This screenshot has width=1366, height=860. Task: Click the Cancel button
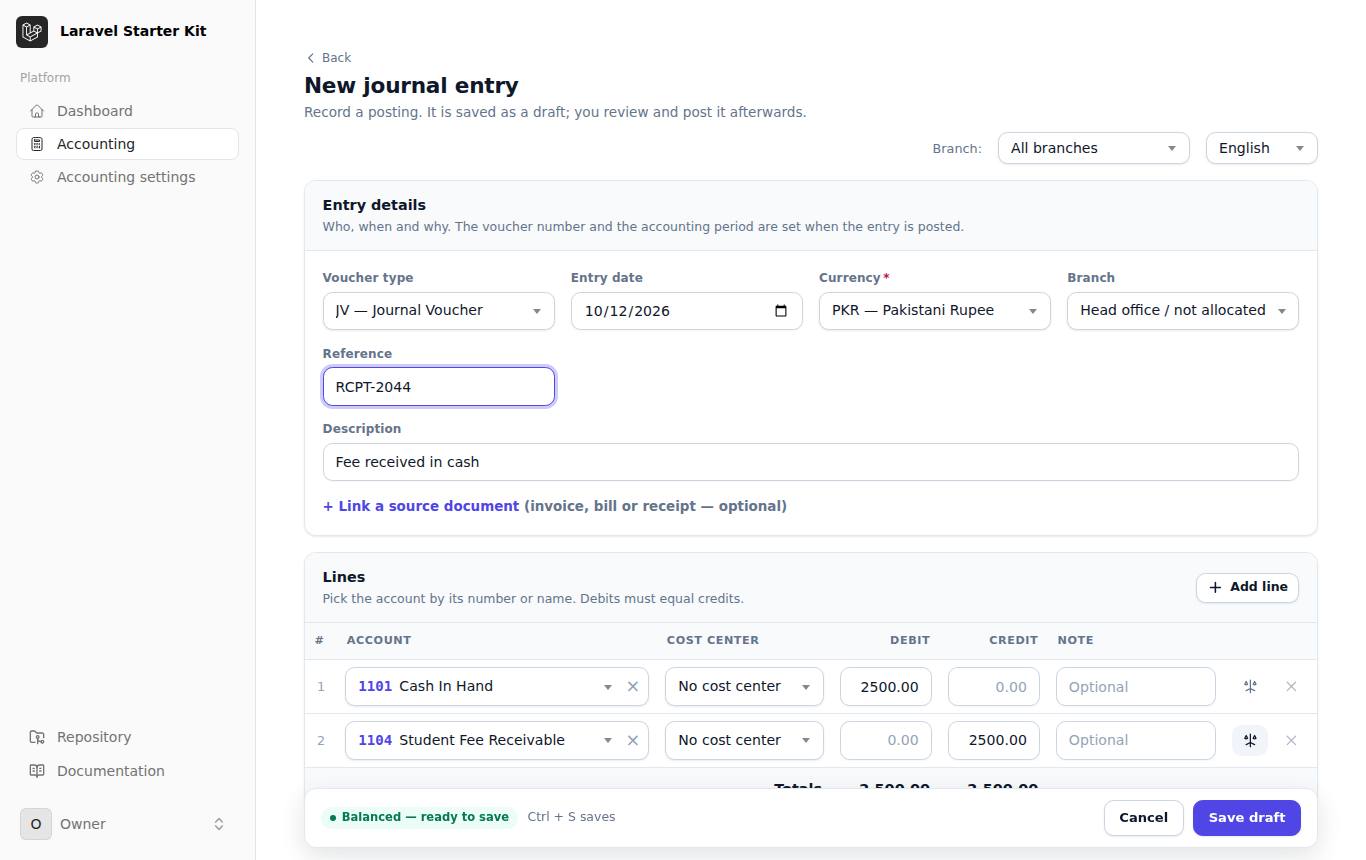(x=1144, y=818)
